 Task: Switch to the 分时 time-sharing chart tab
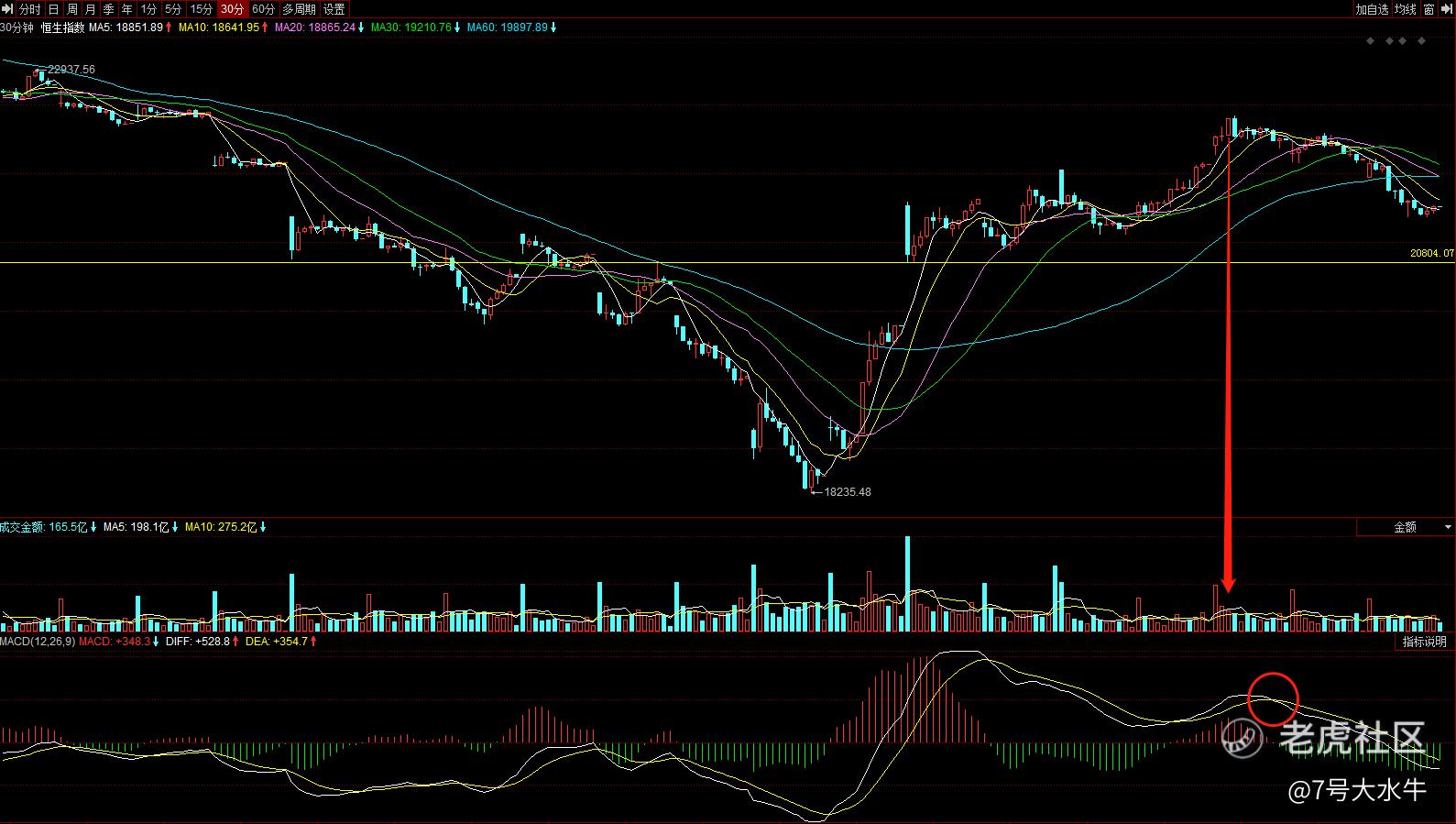point(30,9)
